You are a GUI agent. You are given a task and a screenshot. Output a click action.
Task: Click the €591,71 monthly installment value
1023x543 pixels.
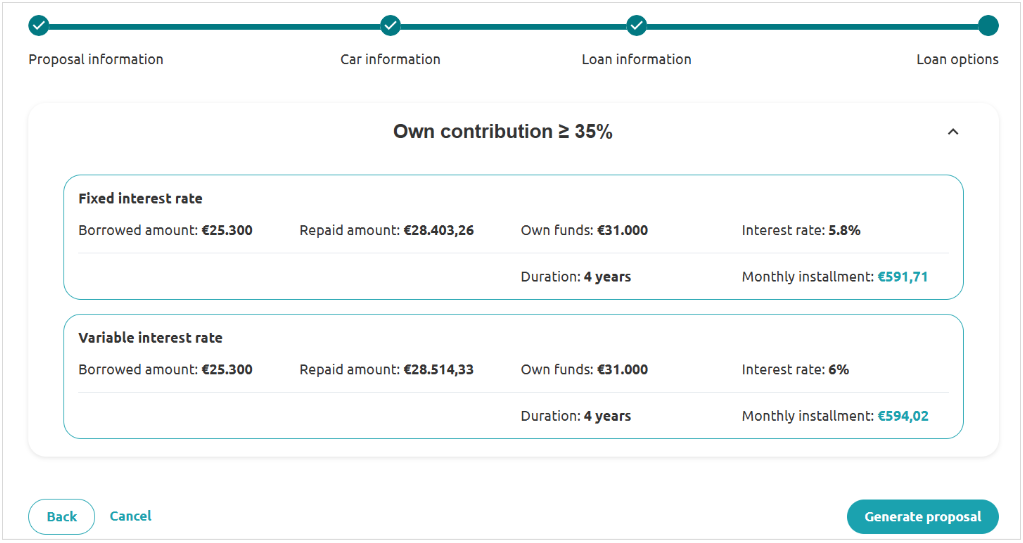point(902,277)
